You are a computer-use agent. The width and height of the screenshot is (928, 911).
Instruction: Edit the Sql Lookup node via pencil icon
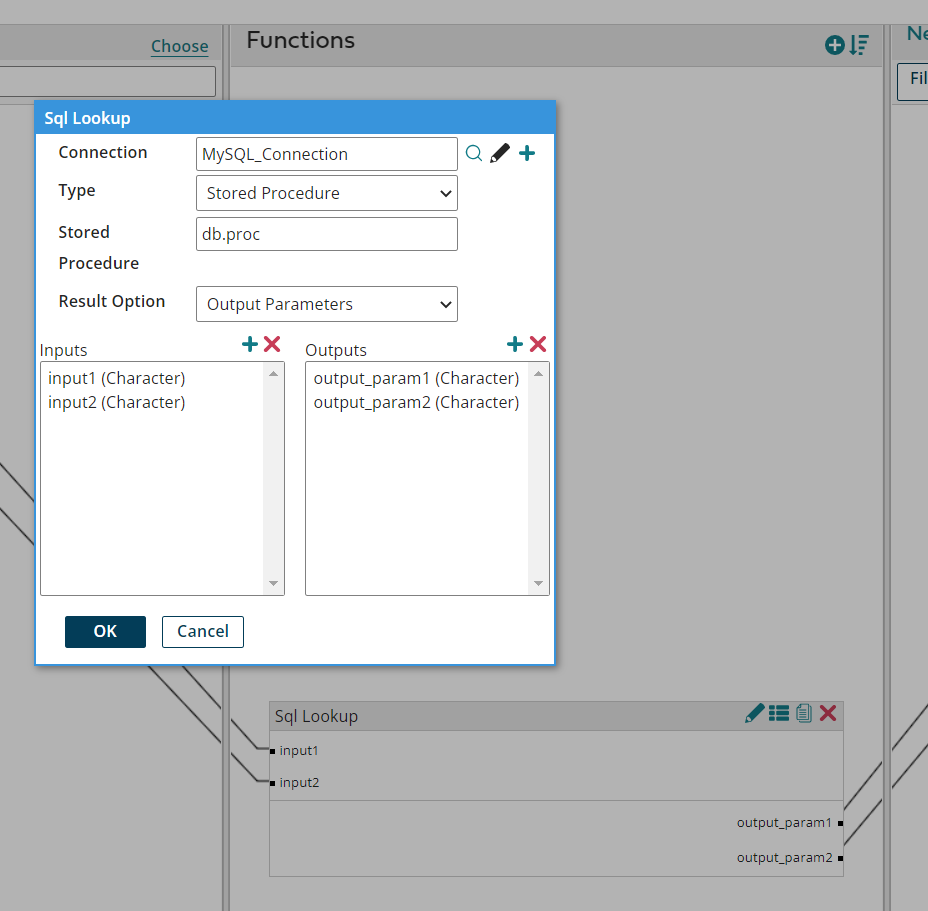click(755, 713)
